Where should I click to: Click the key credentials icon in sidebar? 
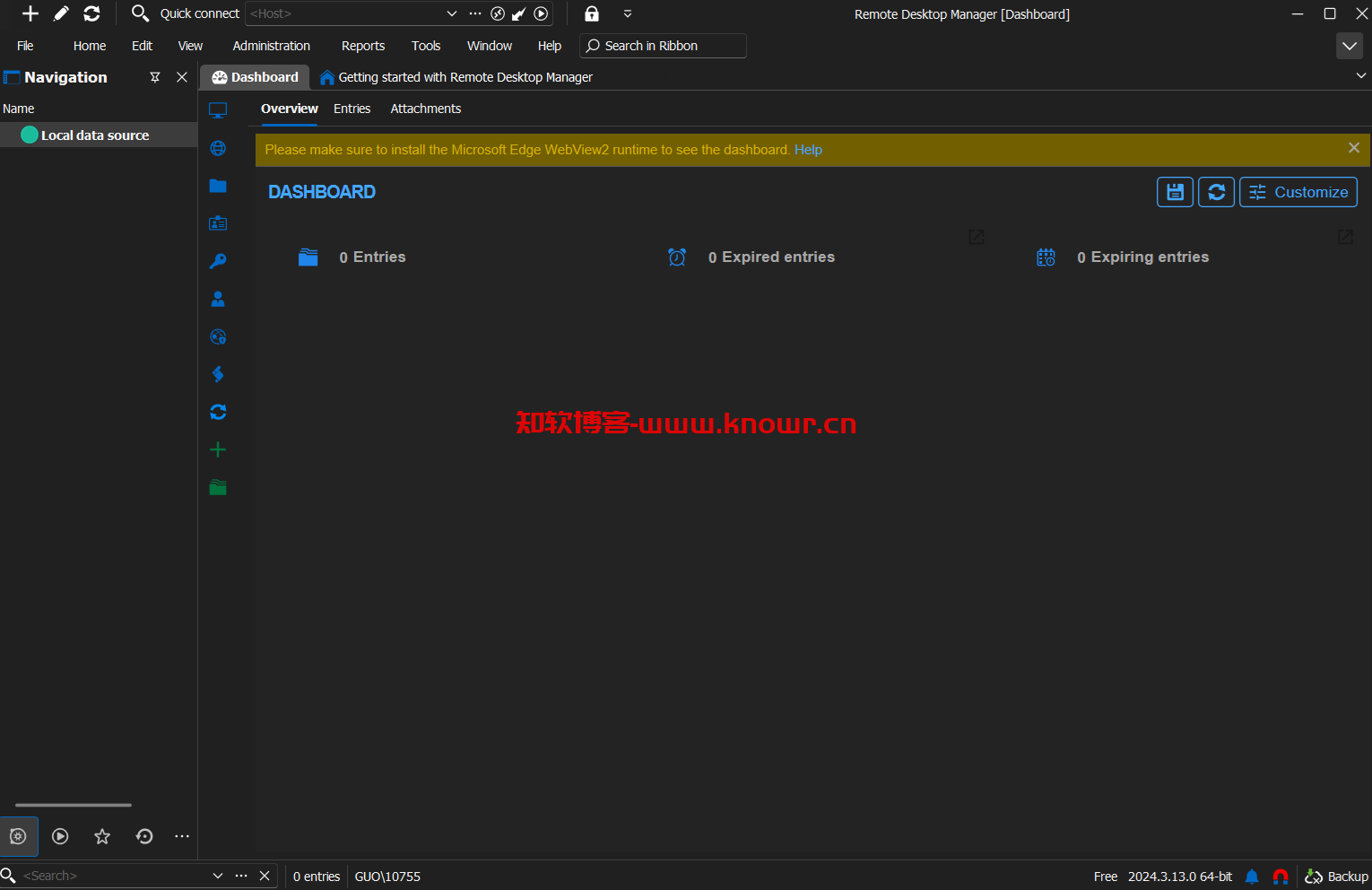point(218,261)
